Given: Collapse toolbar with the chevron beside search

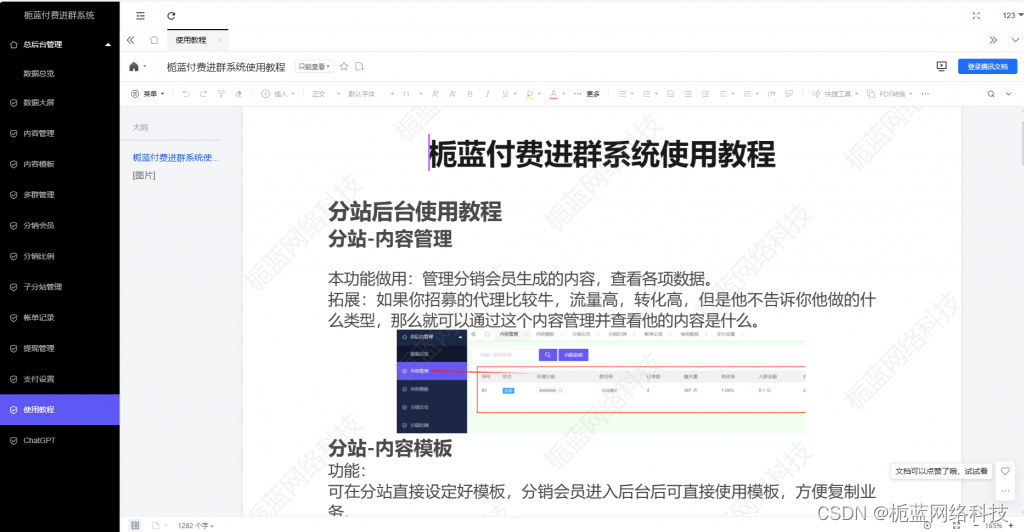Looking at the screenshot, I should (1008, 94).
